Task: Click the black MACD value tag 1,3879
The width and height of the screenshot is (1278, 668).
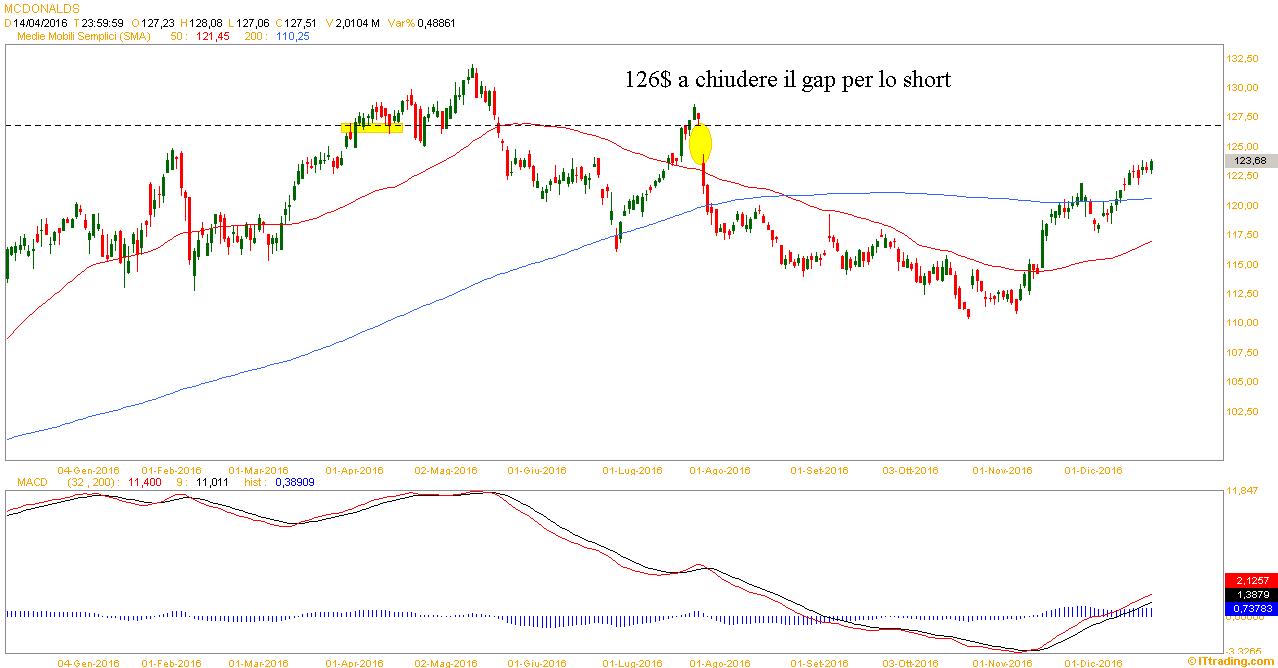Action: pos(1250,594)
